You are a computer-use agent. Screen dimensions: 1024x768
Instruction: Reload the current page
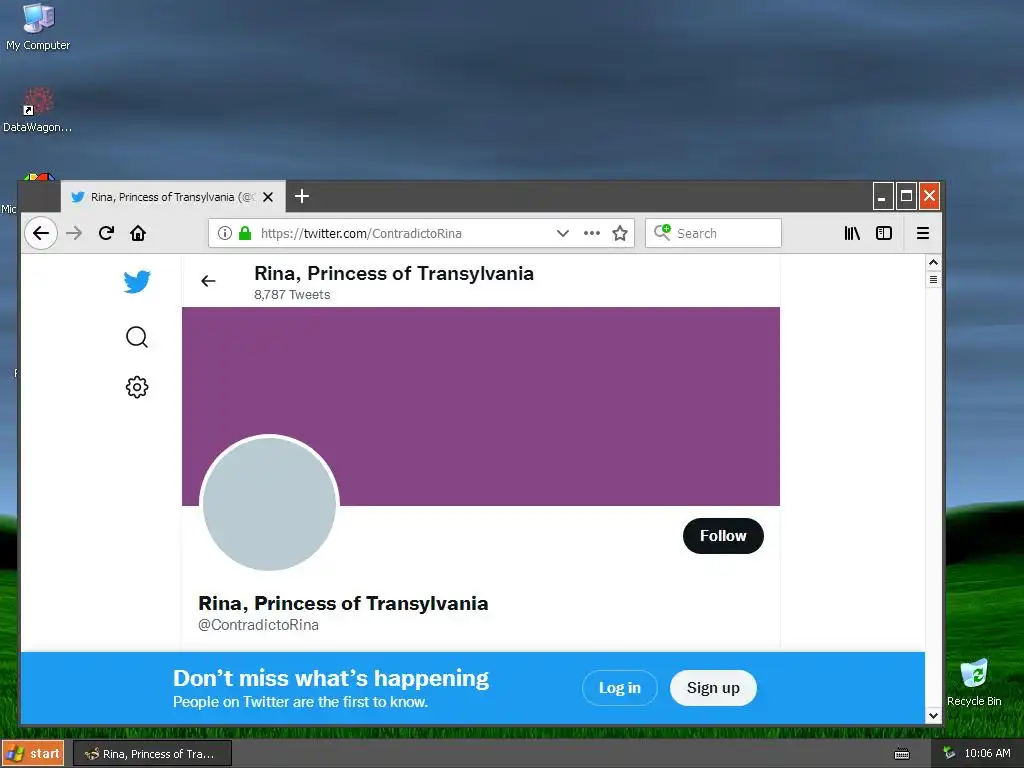pos(106,233)
